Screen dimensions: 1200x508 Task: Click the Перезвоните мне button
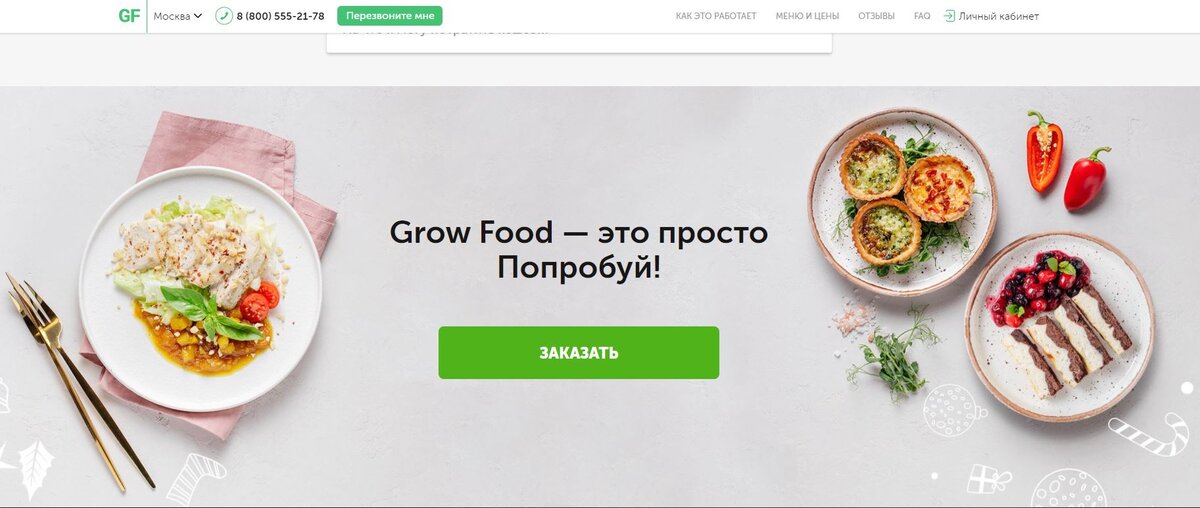[x=390, y=16]
